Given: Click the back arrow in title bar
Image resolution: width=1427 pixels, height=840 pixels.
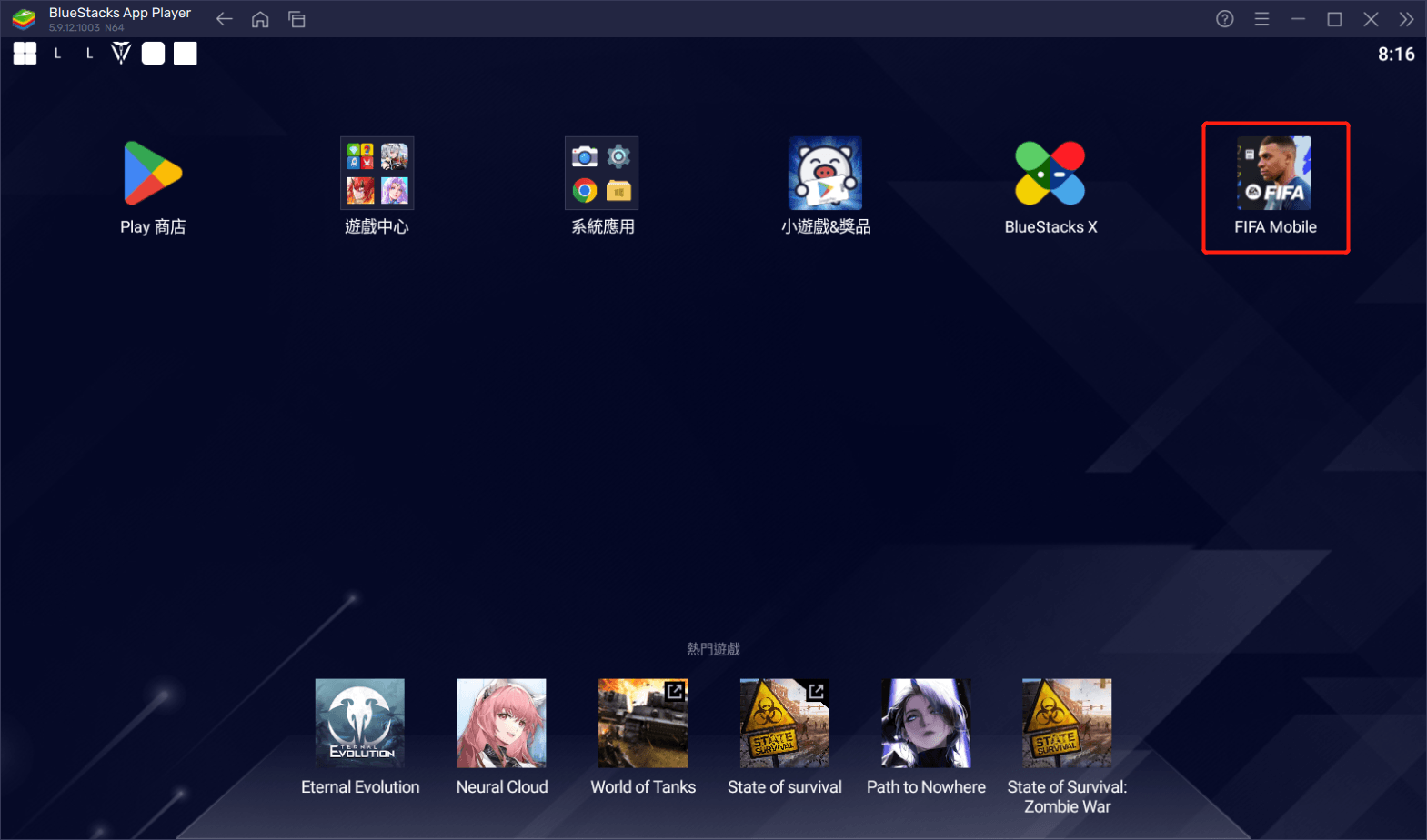Looking at the screenshot, I should [225, 19].
